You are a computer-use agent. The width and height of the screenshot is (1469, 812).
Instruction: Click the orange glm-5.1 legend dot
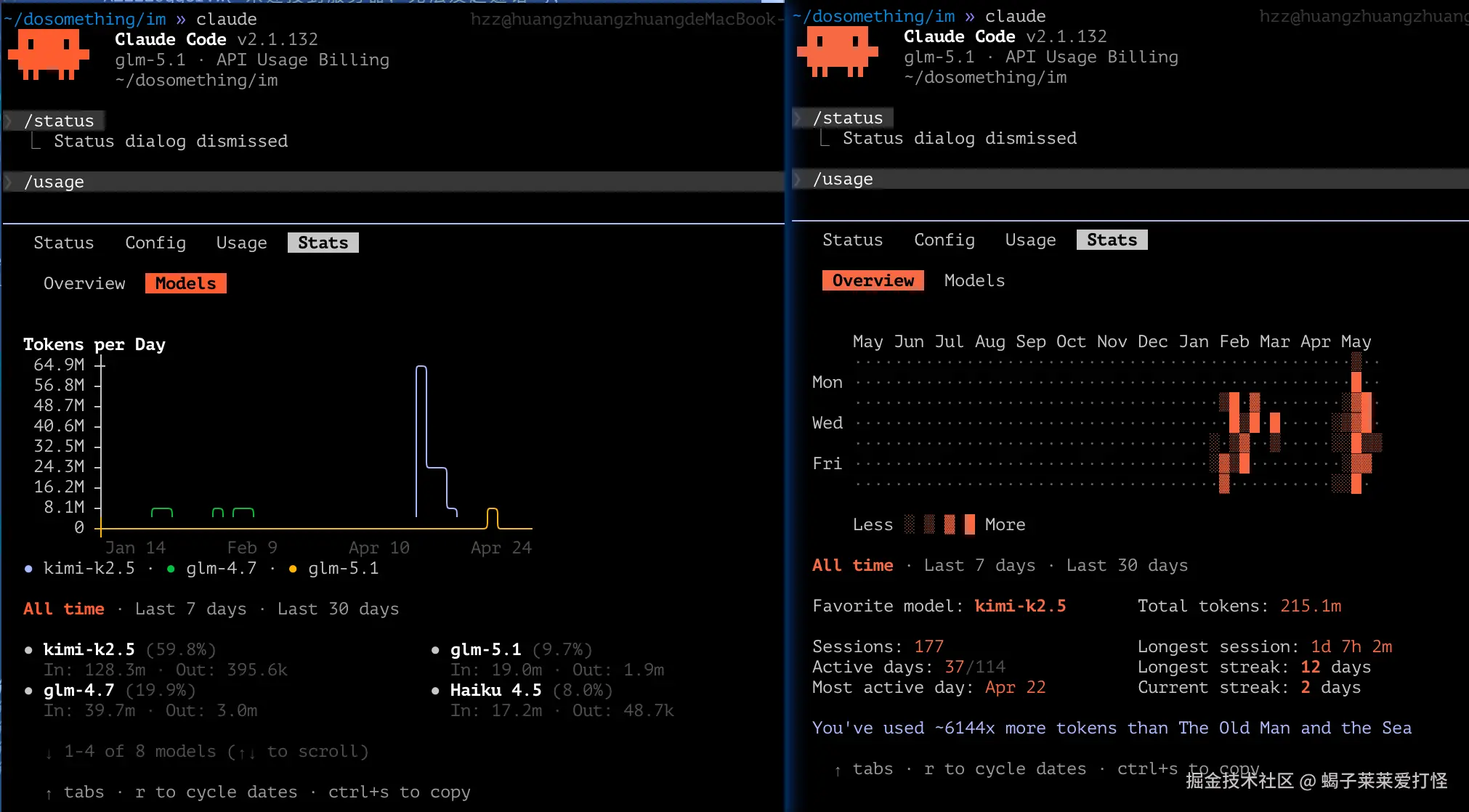293,569
